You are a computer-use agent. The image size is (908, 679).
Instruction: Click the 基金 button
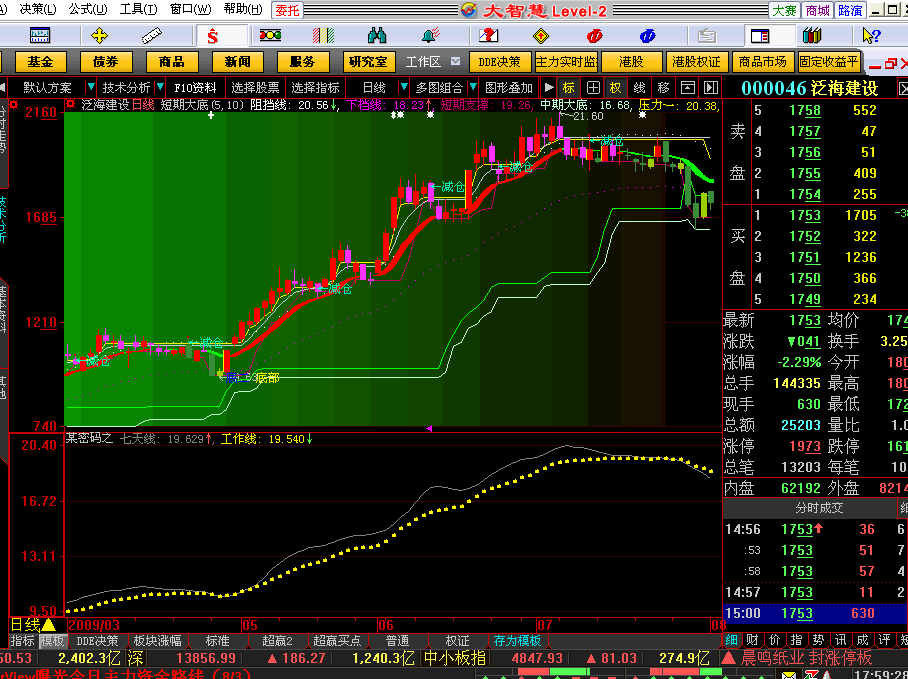(x=41, y=61)
